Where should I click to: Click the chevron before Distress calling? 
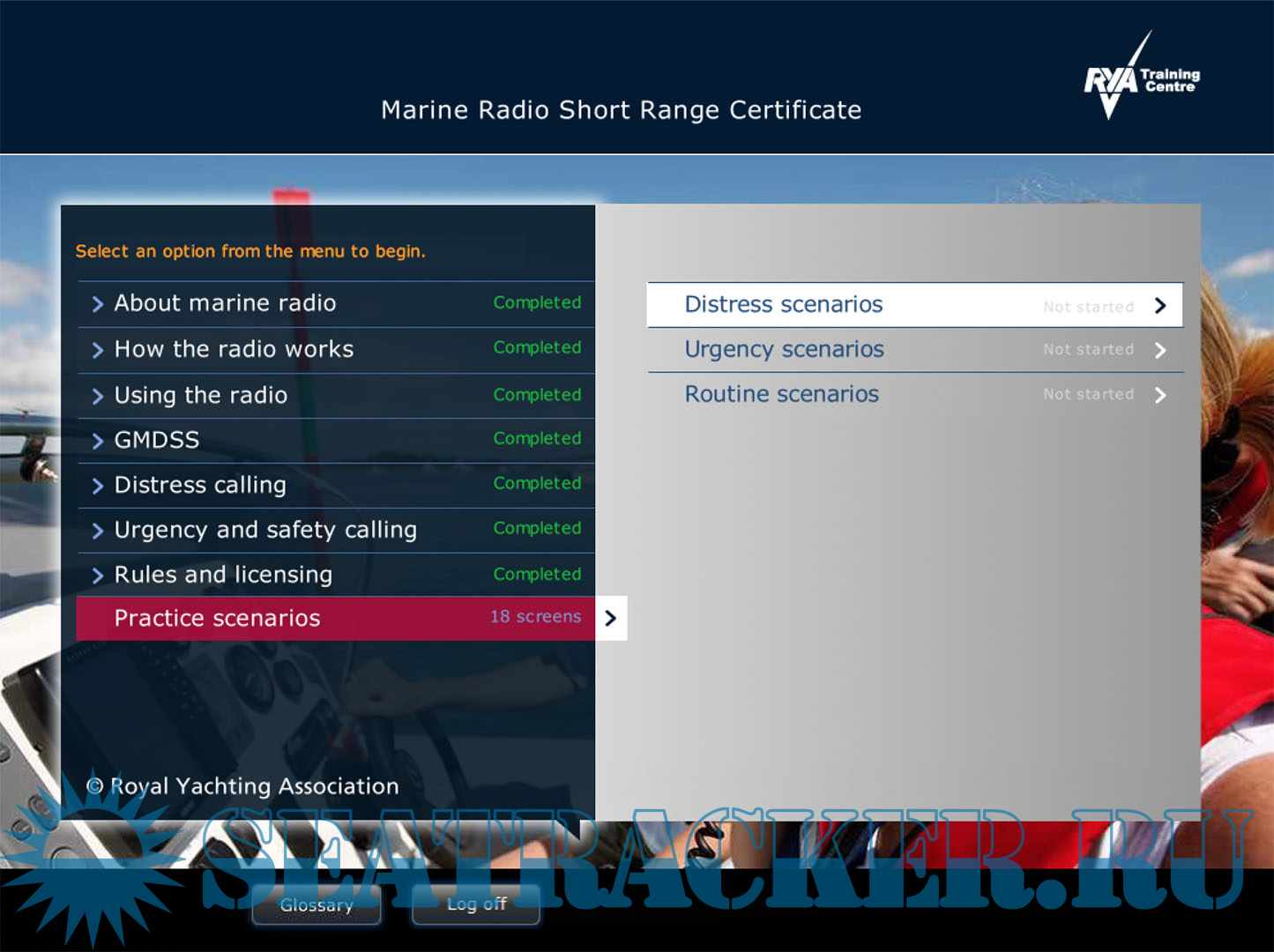pos(98,487)
